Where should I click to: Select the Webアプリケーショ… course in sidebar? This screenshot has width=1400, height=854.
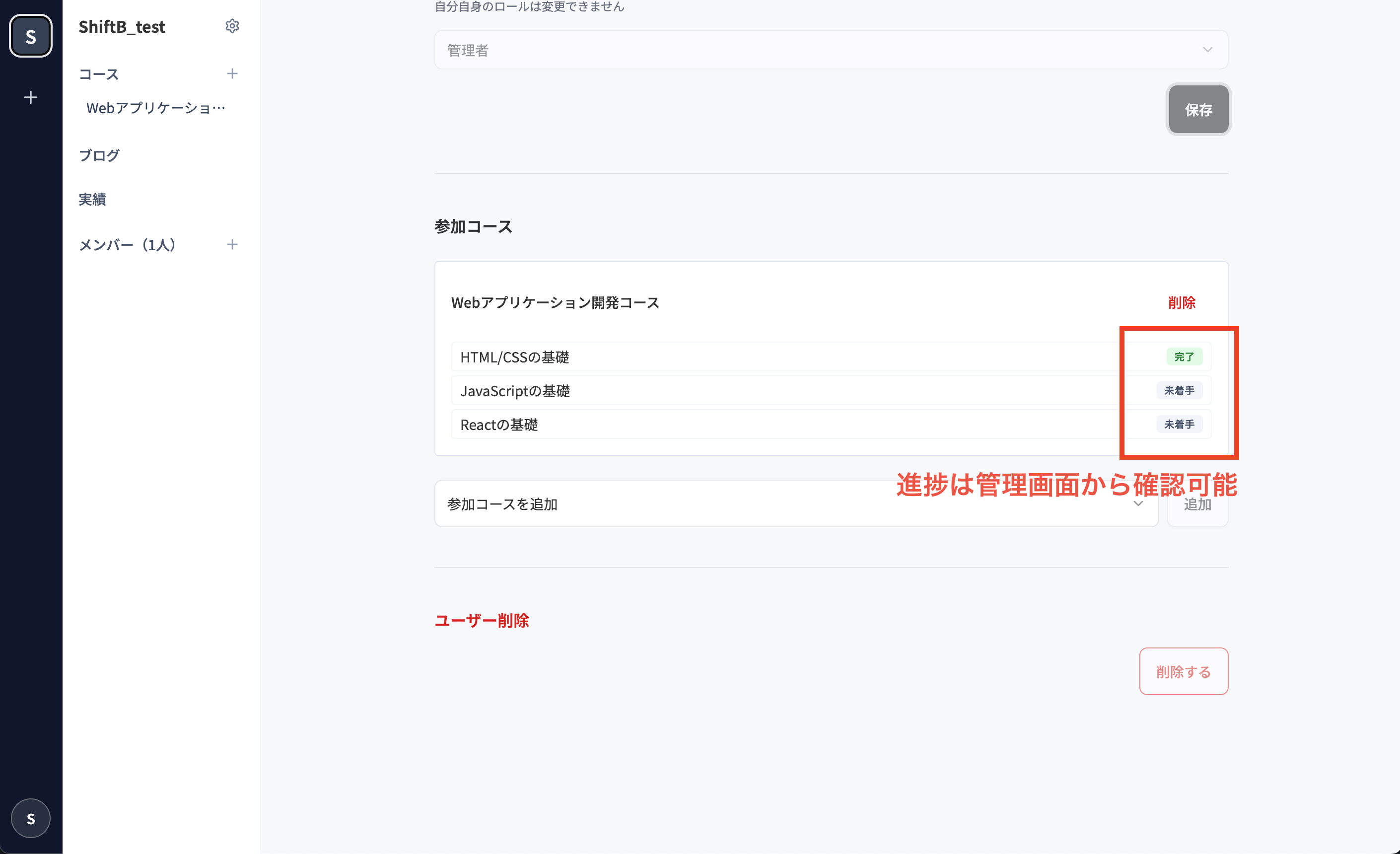point(156,108)
